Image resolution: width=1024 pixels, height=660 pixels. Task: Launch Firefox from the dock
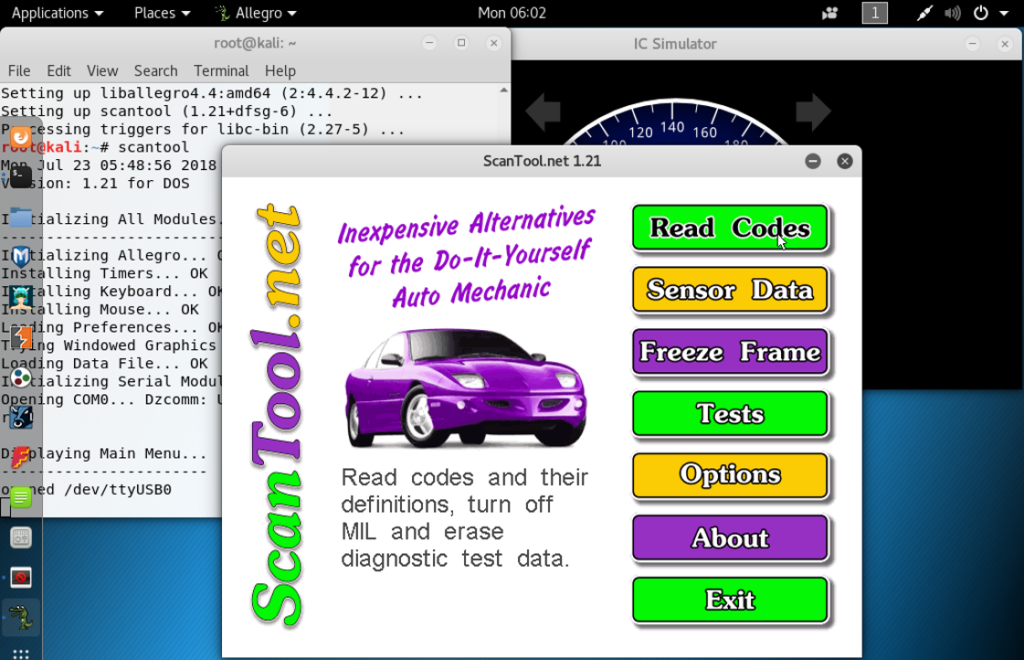(x=21, y=136)
